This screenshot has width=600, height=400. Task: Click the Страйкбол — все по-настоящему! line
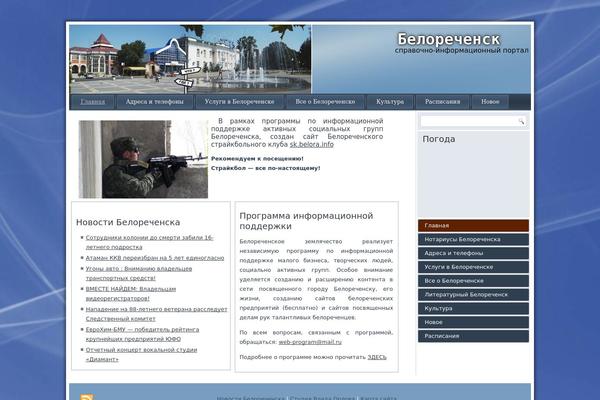[x=266, y=168]
